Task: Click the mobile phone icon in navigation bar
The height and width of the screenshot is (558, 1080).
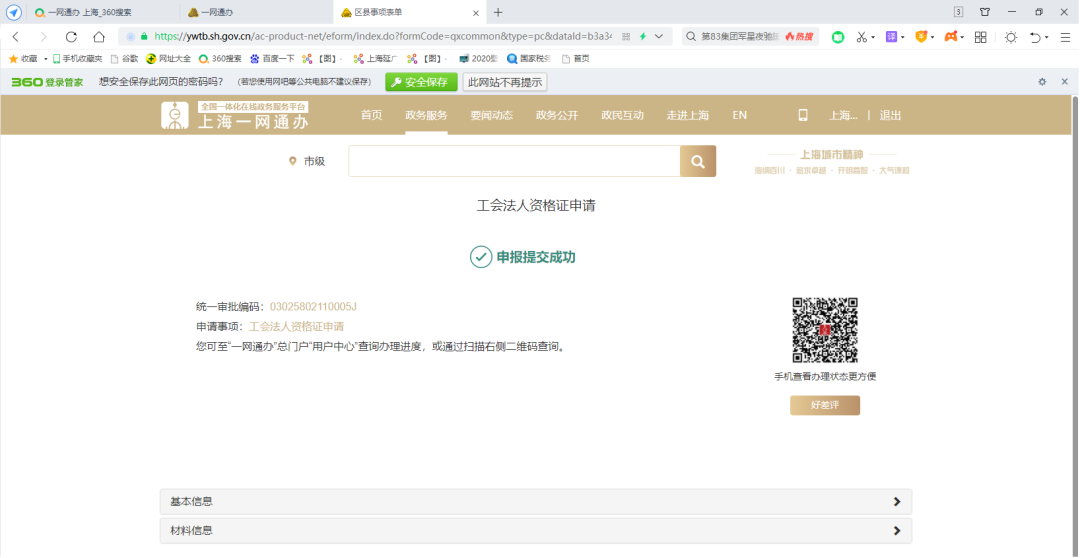Action: [802, 115]
